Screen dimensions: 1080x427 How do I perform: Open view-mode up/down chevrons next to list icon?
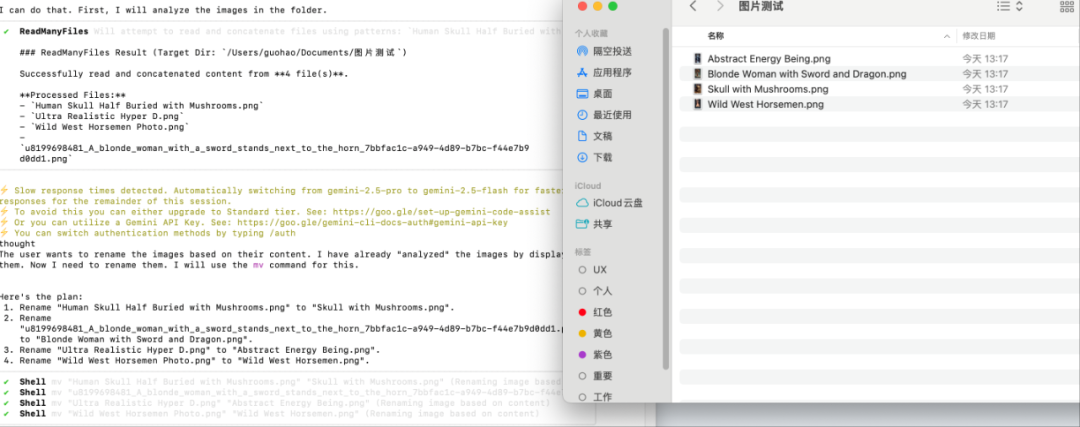[1019, 6]
